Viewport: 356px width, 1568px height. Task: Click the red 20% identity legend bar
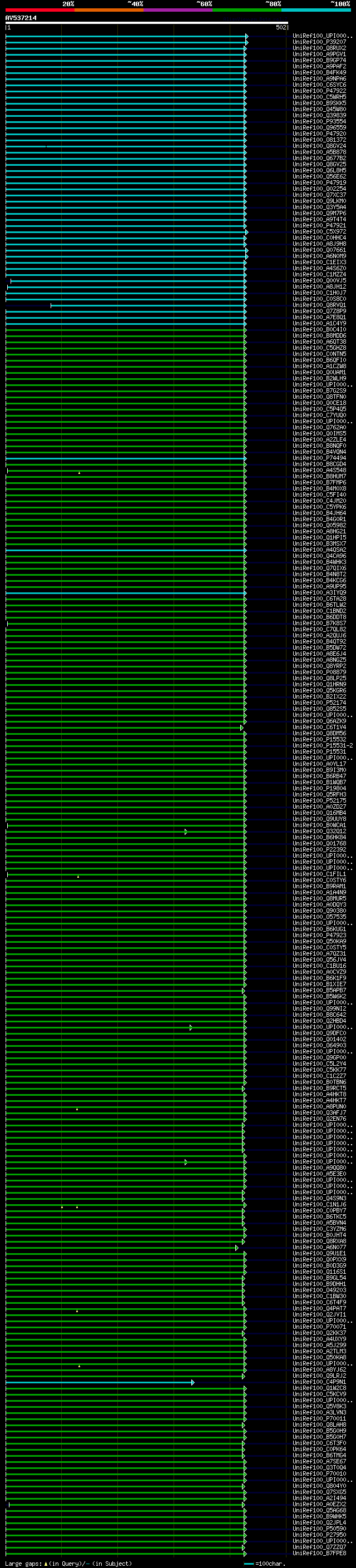click(x=39, y=10)
